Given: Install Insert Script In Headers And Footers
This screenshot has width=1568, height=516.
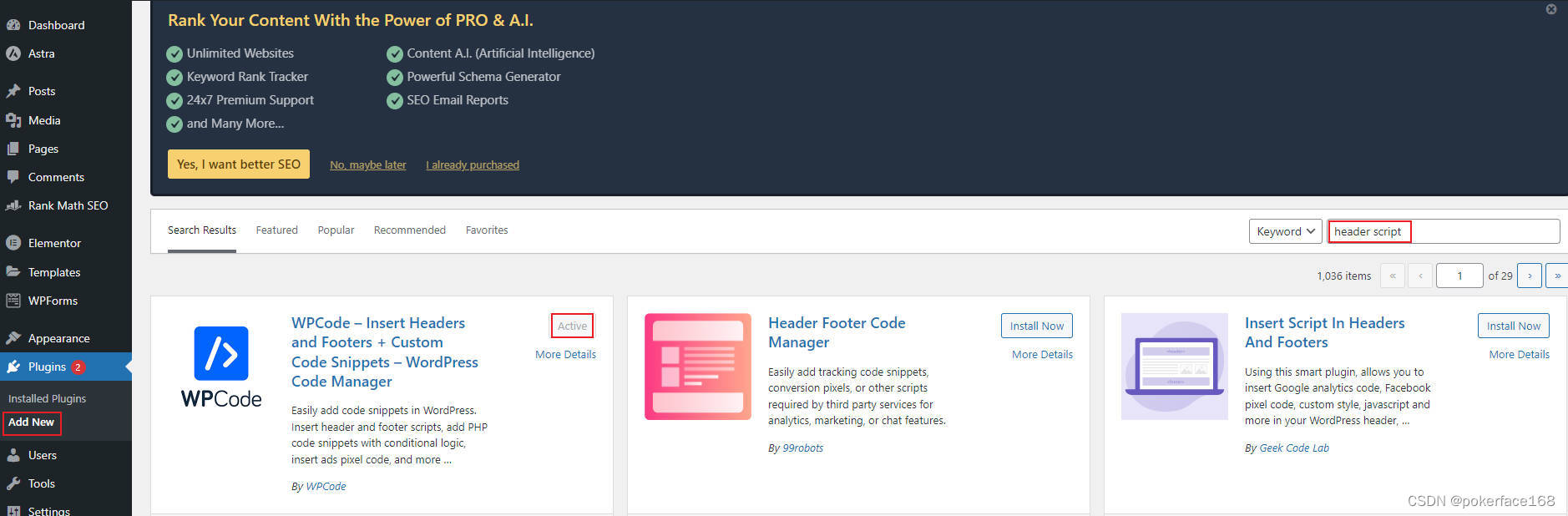Looking at the screenshot, I should (x=1514, y=326).
